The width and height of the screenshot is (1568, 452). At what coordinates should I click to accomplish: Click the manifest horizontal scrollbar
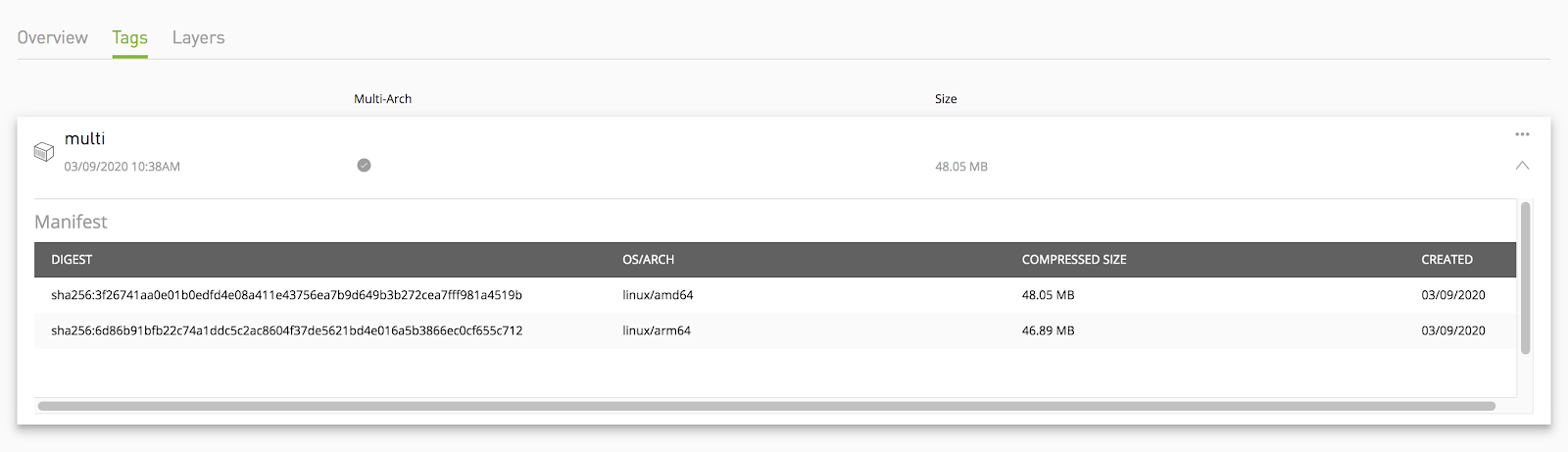765,406
